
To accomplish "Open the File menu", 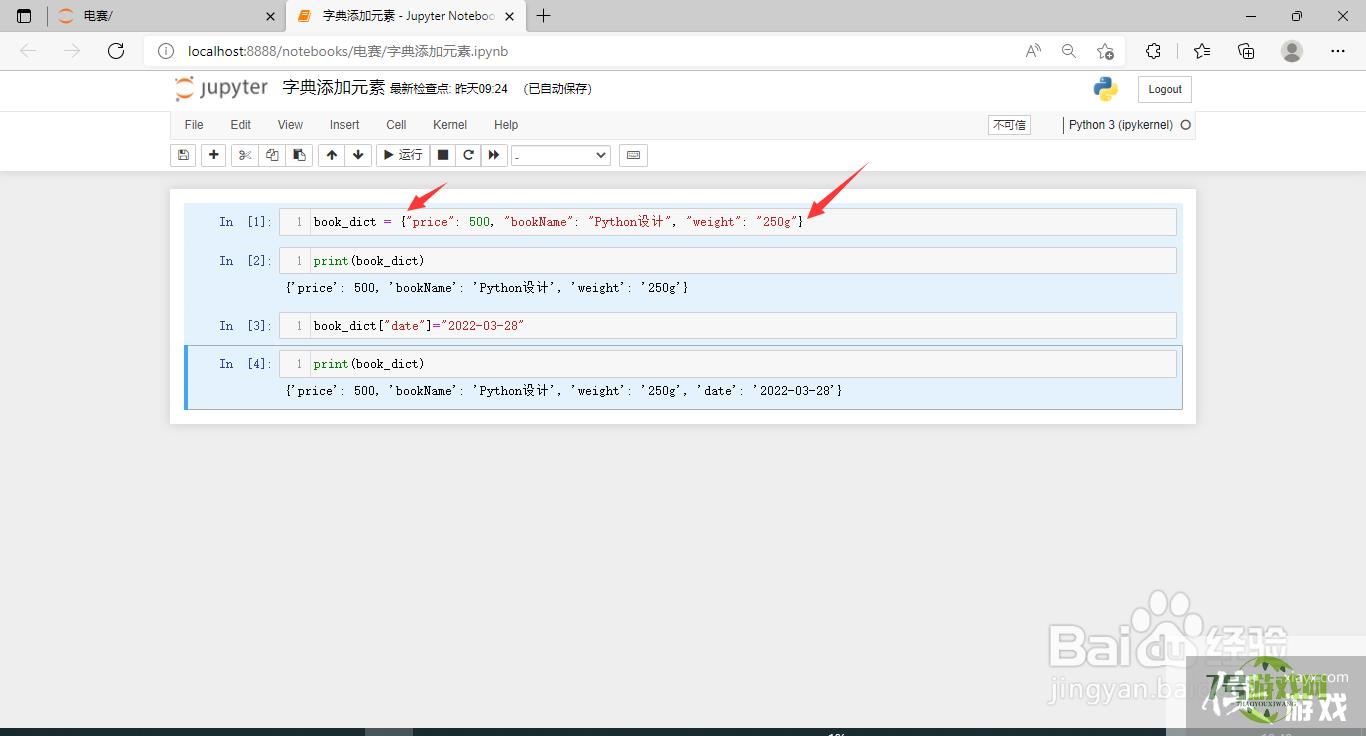I will (x=194, y=125).
